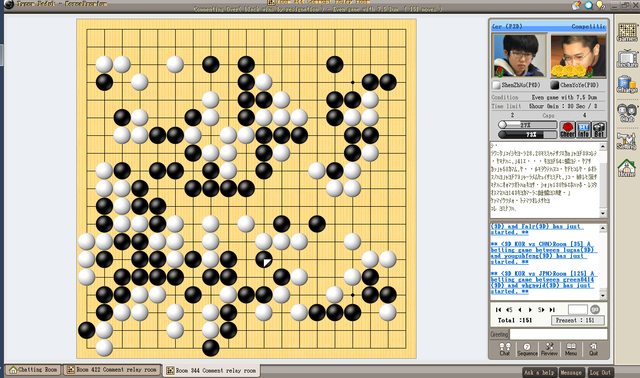Viewport: 640px width, 378px height.
Task: Step back one move
Action: pos(520,310)
